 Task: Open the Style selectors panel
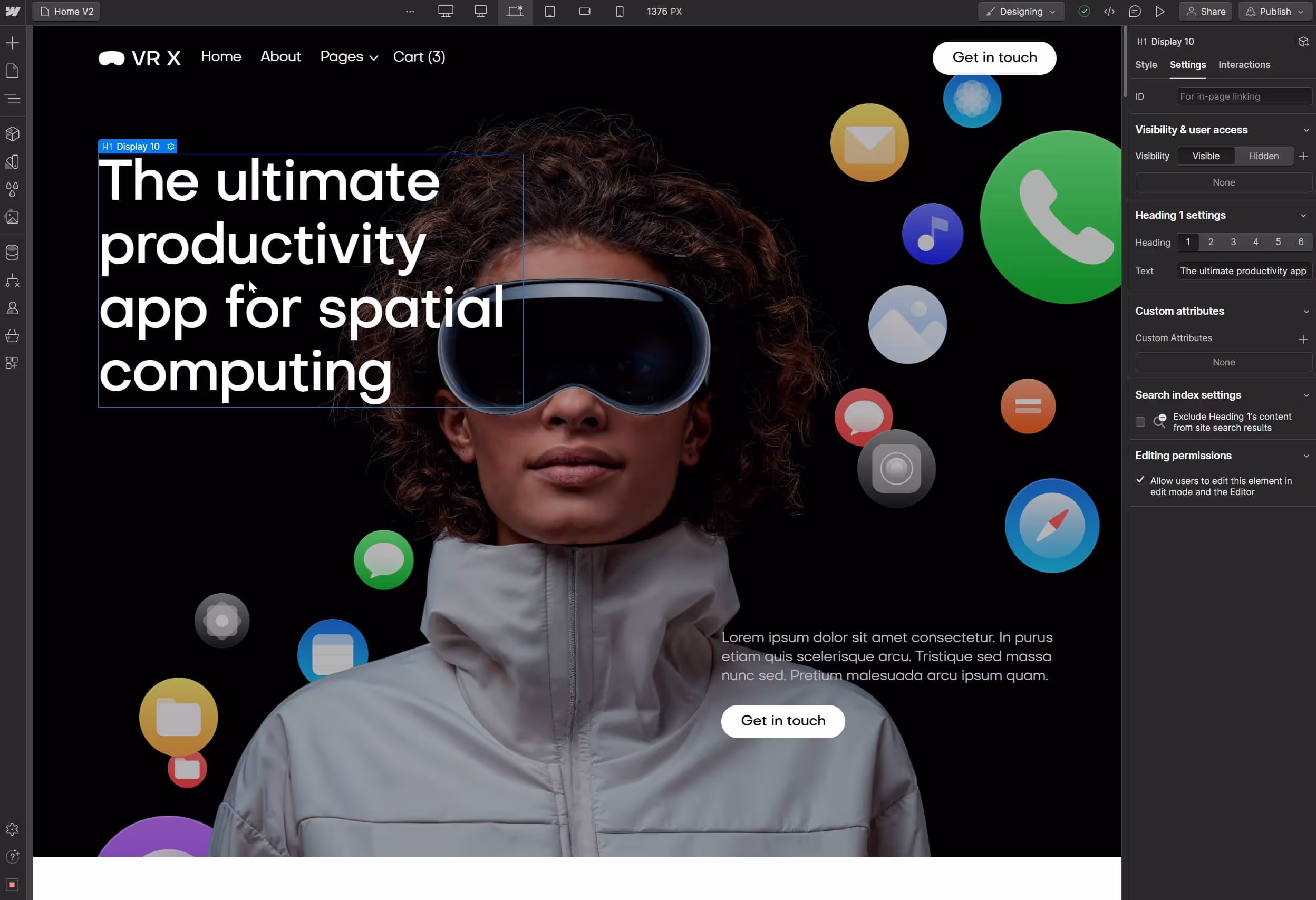(13, 162)
